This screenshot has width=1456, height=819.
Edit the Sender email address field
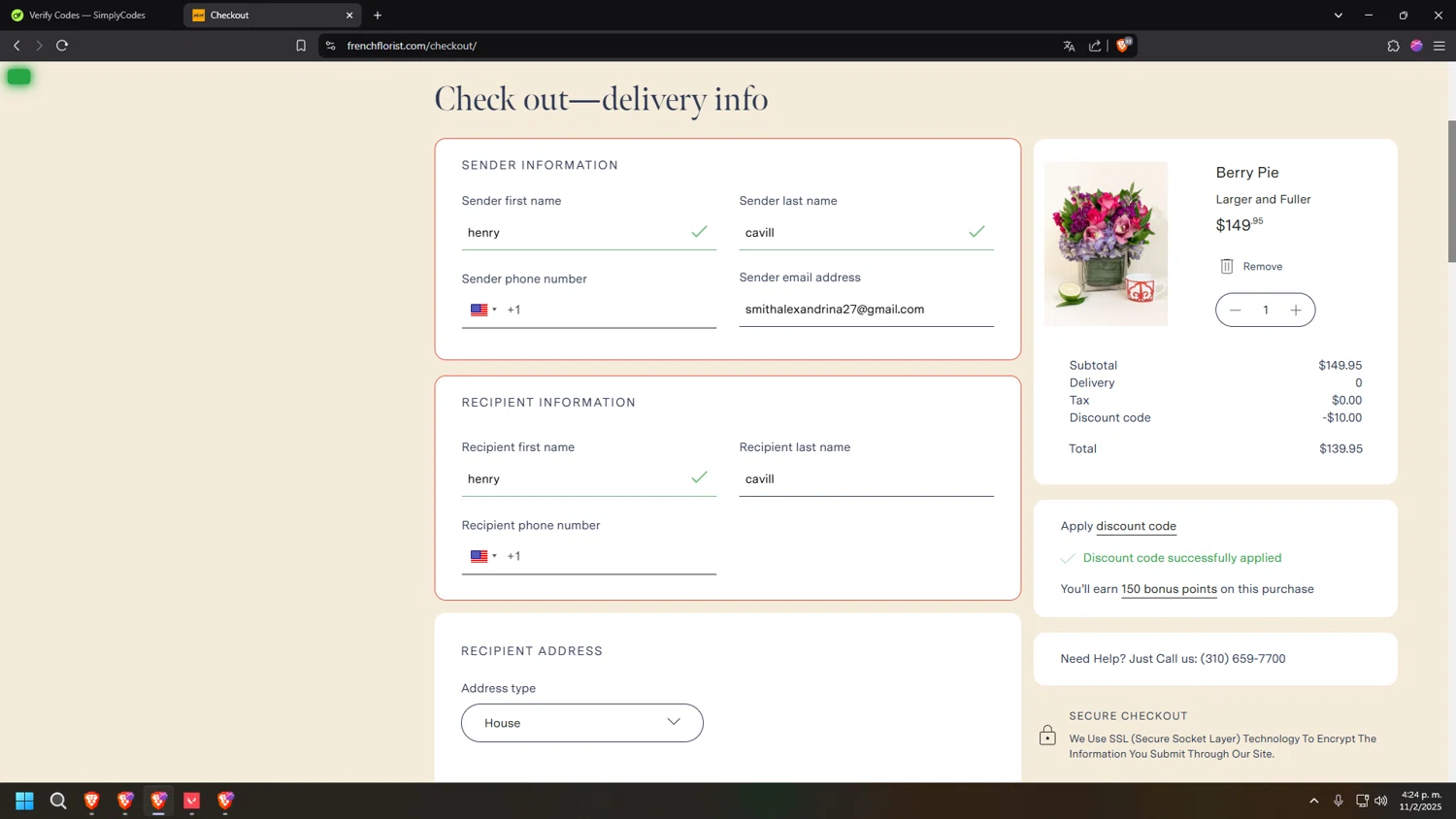[866, 310]
